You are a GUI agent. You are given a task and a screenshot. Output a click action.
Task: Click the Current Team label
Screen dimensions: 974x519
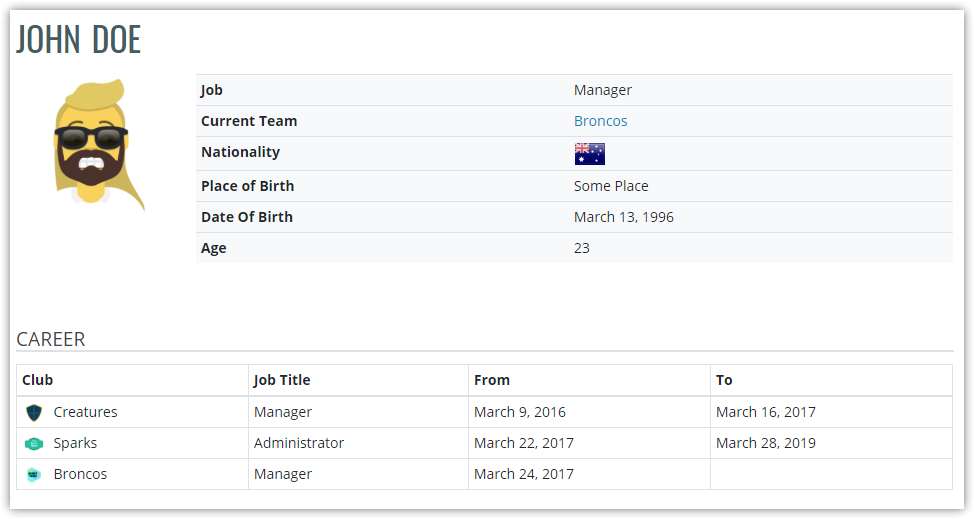pos(249,121)
